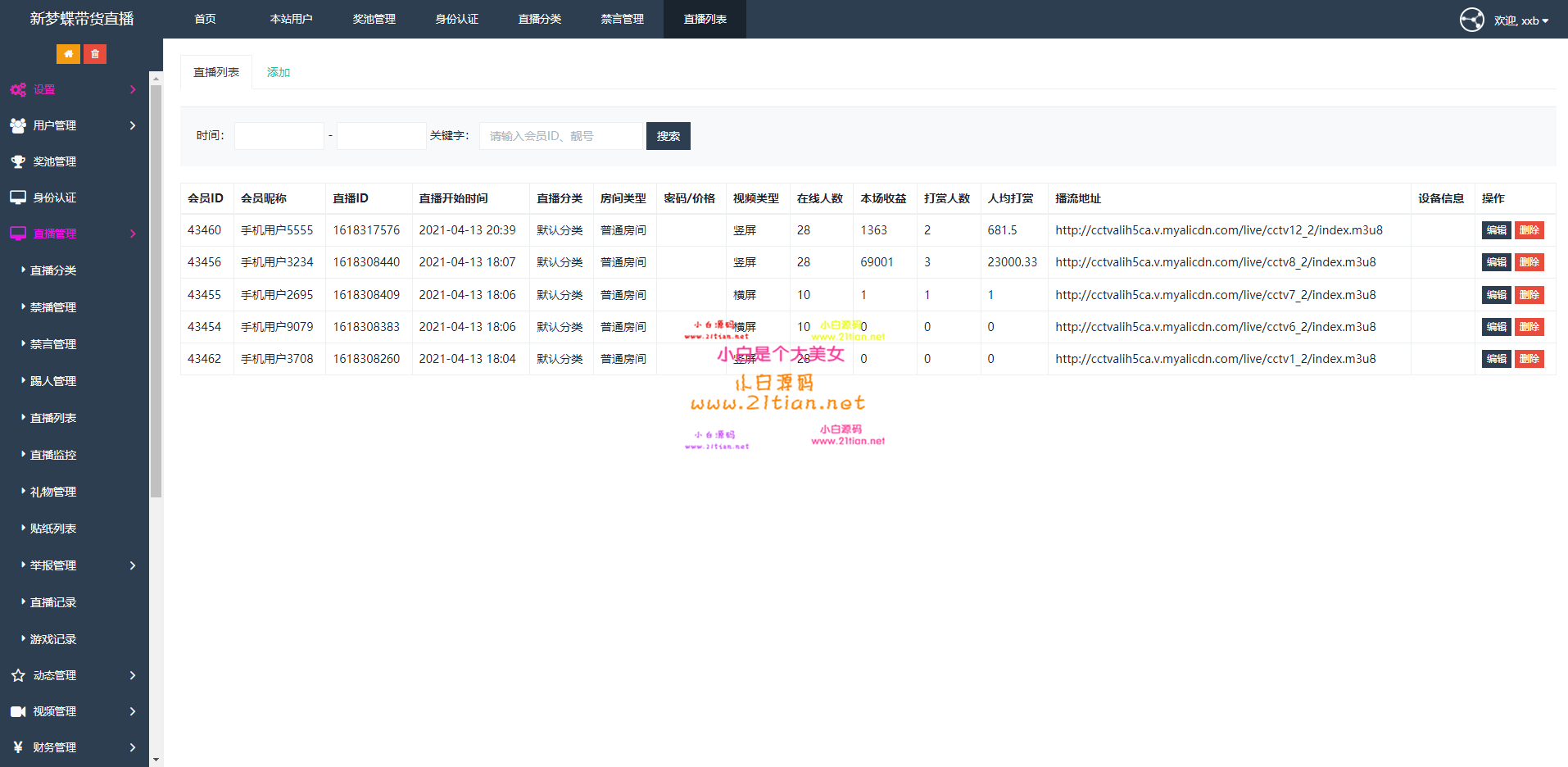Image resolution: width=1568 pixels, height=767 pixels.
Task: Switch to the 添加 tab
Action: point(279,72)
